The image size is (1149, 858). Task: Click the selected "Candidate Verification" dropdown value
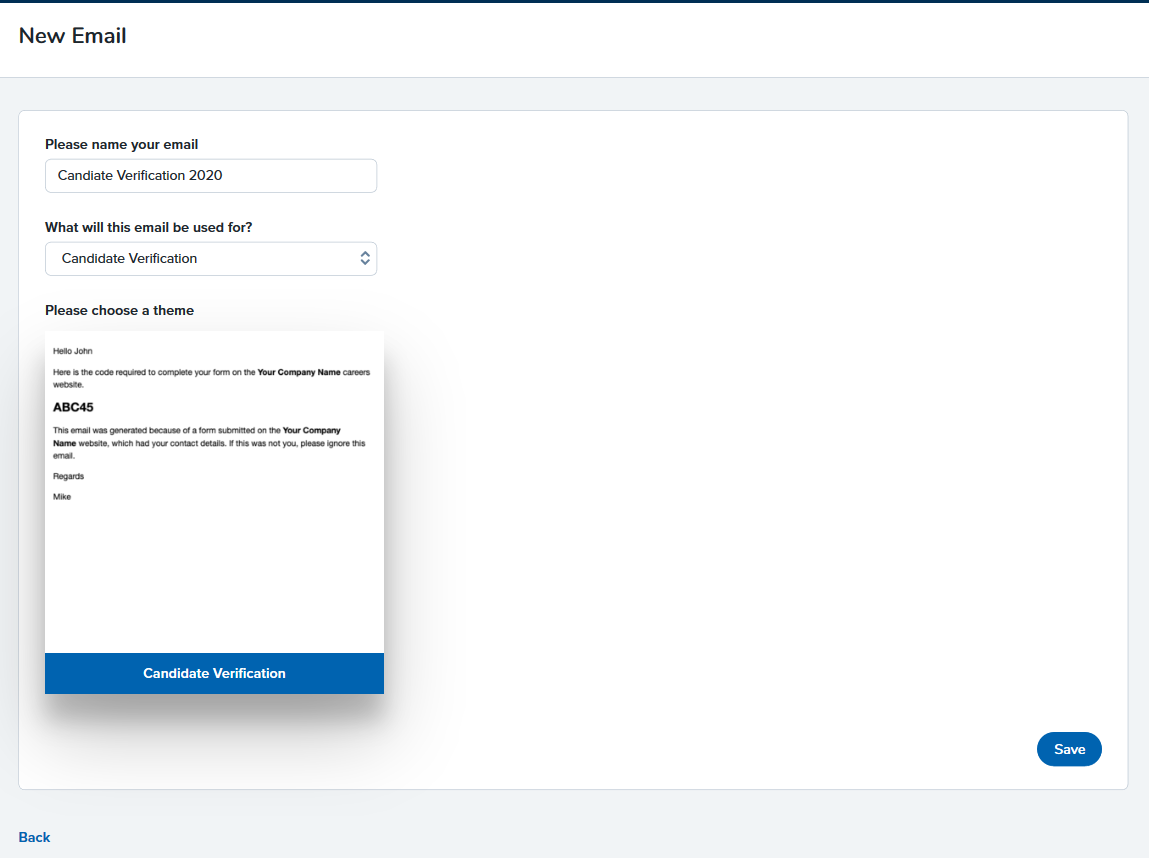pyautogui.click(x=129, y=259)
